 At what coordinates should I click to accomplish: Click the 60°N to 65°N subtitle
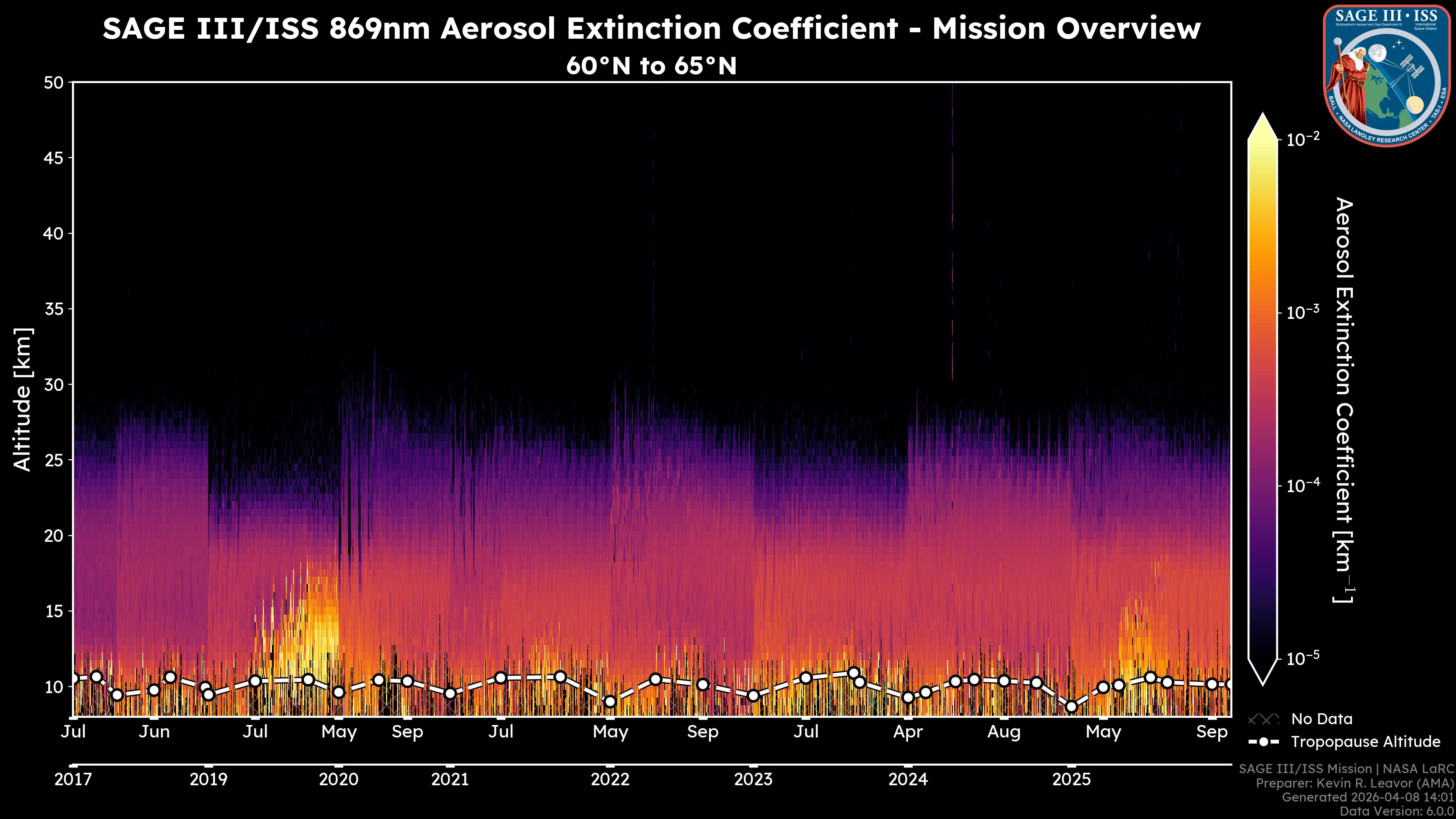(x=651, y=66)
